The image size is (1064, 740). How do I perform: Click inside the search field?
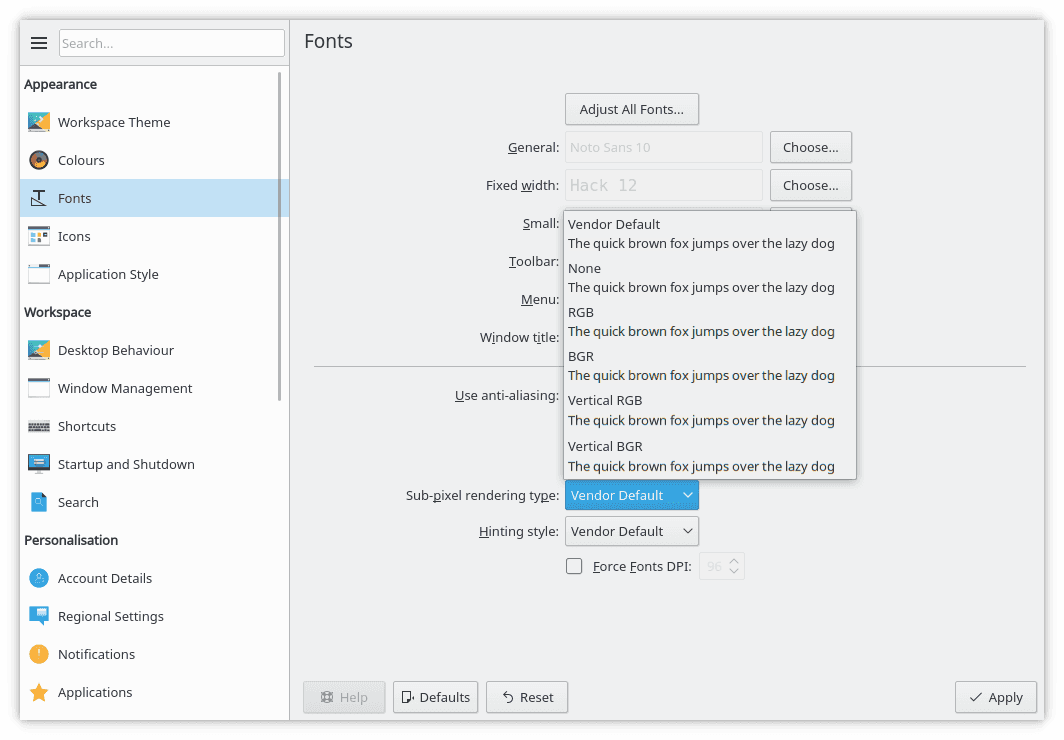(x=171, y=43)
